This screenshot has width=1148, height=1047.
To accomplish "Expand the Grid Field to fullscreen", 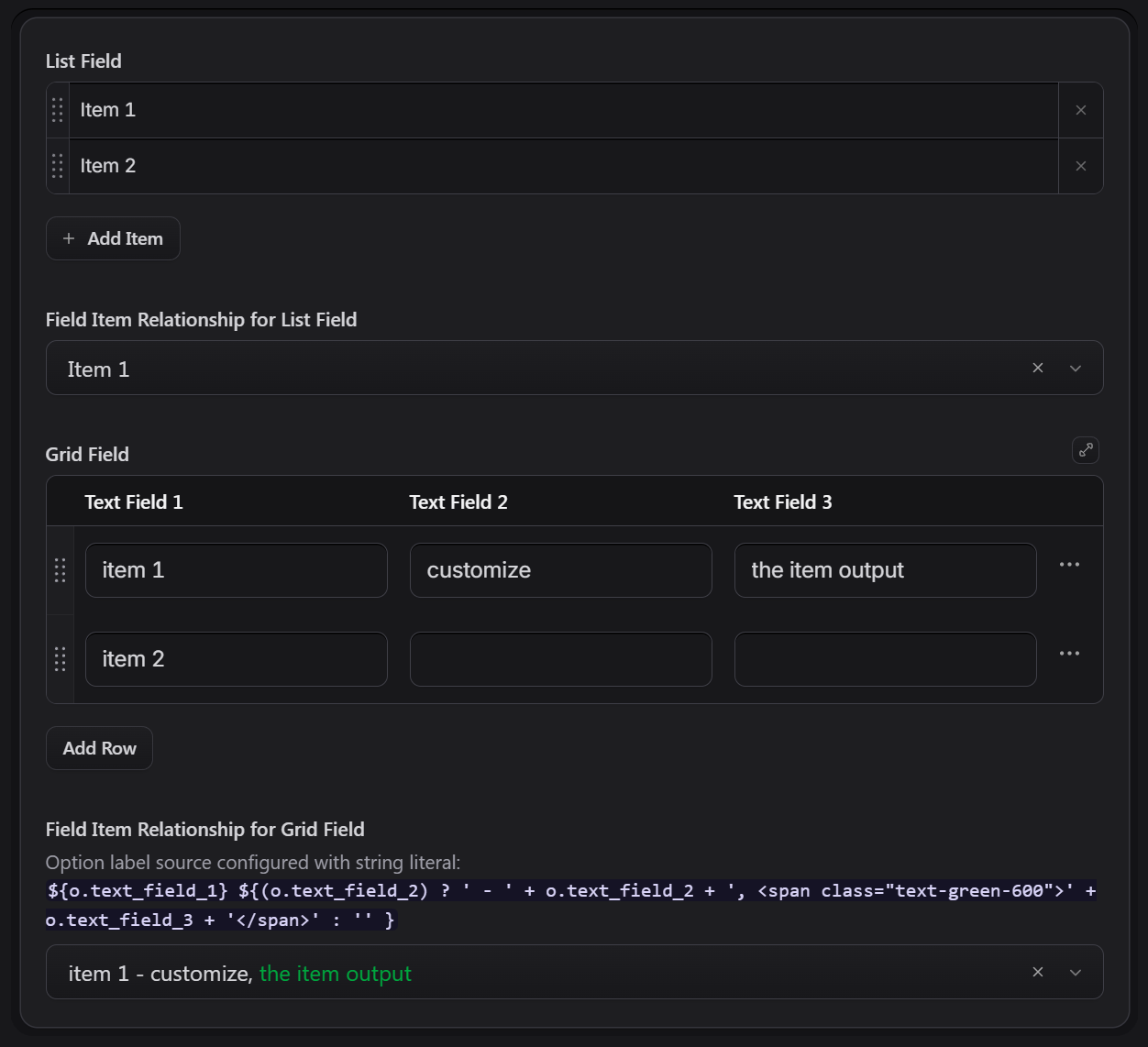I will (x=1086, y=450).
